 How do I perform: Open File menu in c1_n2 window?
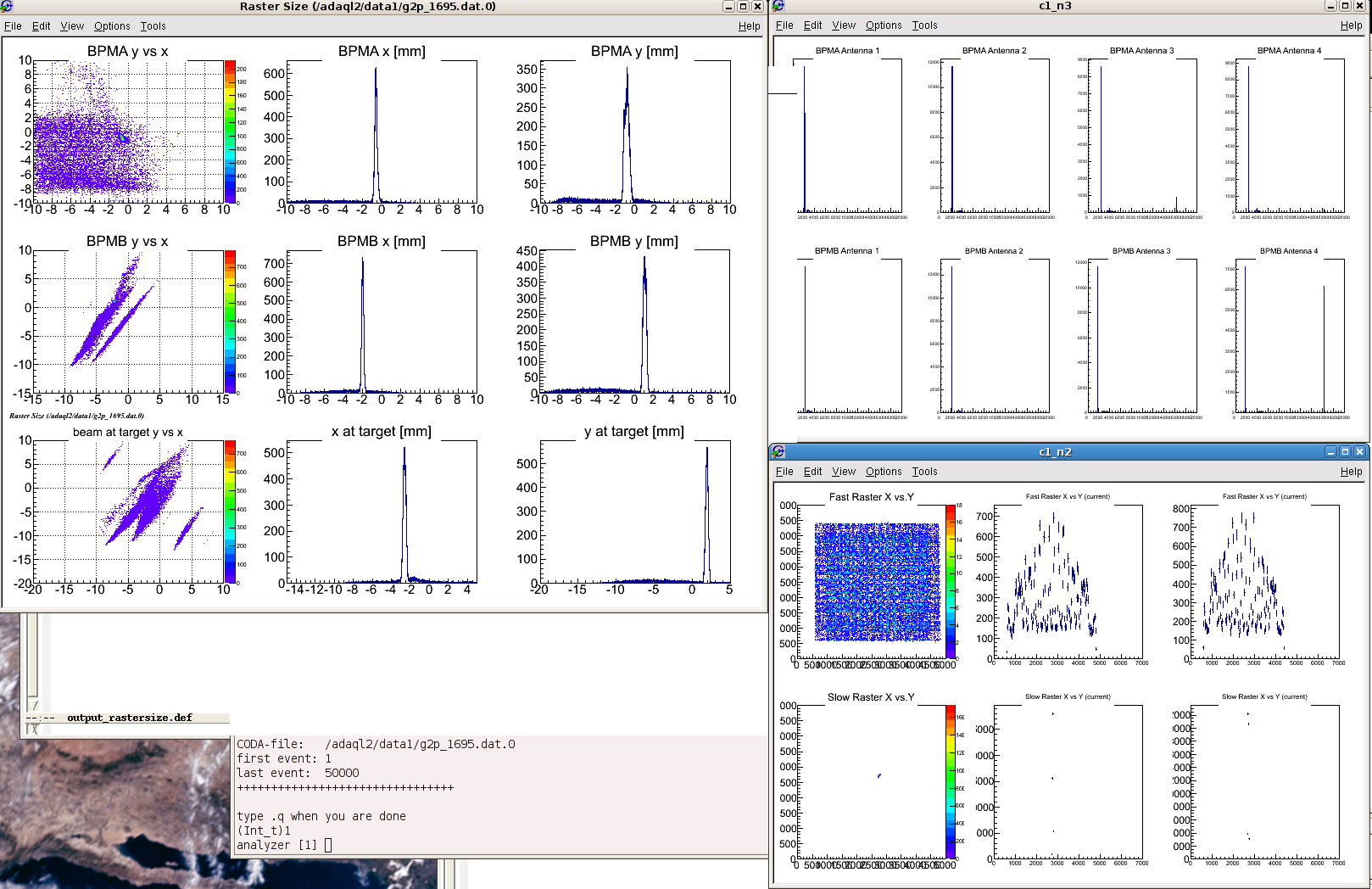click(784, 472)
